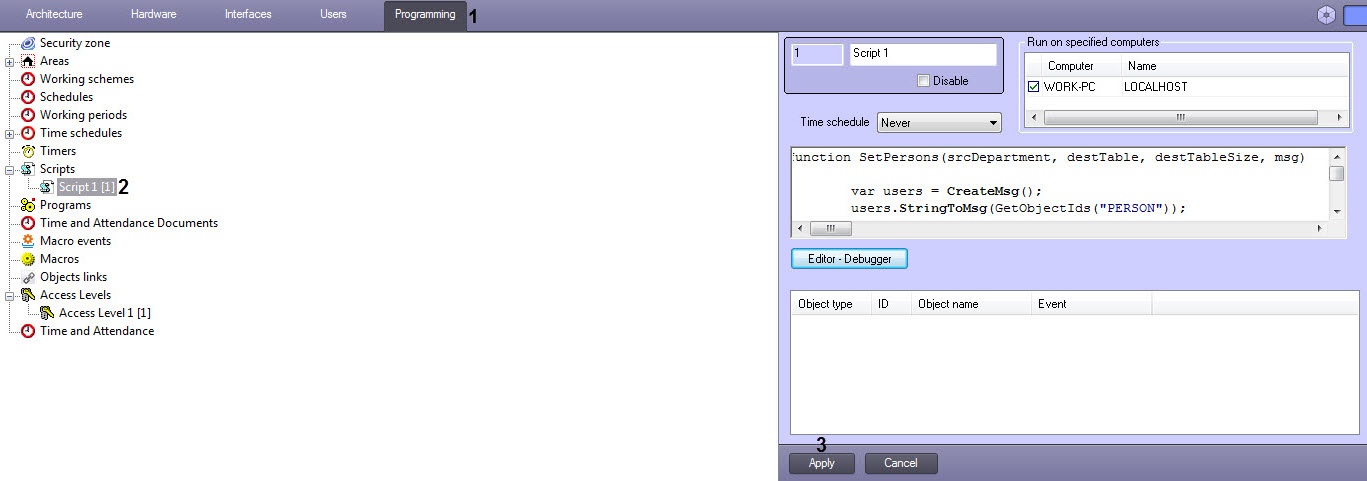Collapse the Scripts tree node

coord(10,170)
